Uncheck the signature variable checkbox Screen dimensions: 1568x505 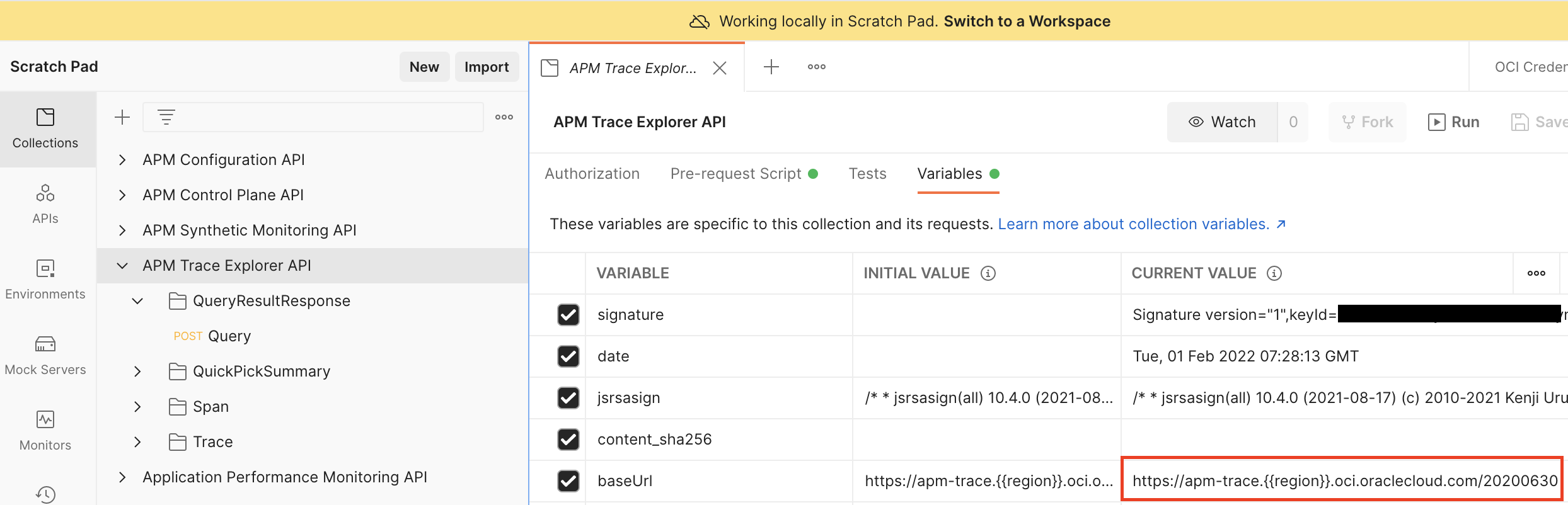[568, 315]
